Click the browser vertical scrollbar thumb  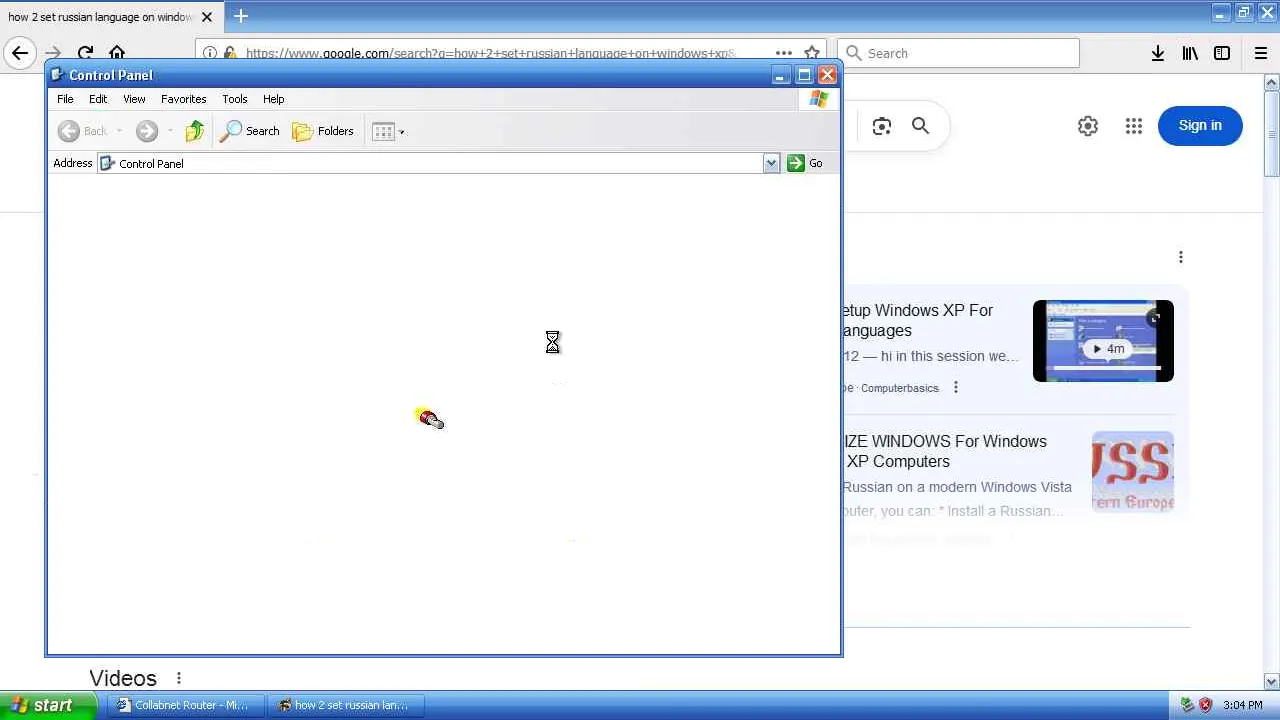(x=1272, y=135)
